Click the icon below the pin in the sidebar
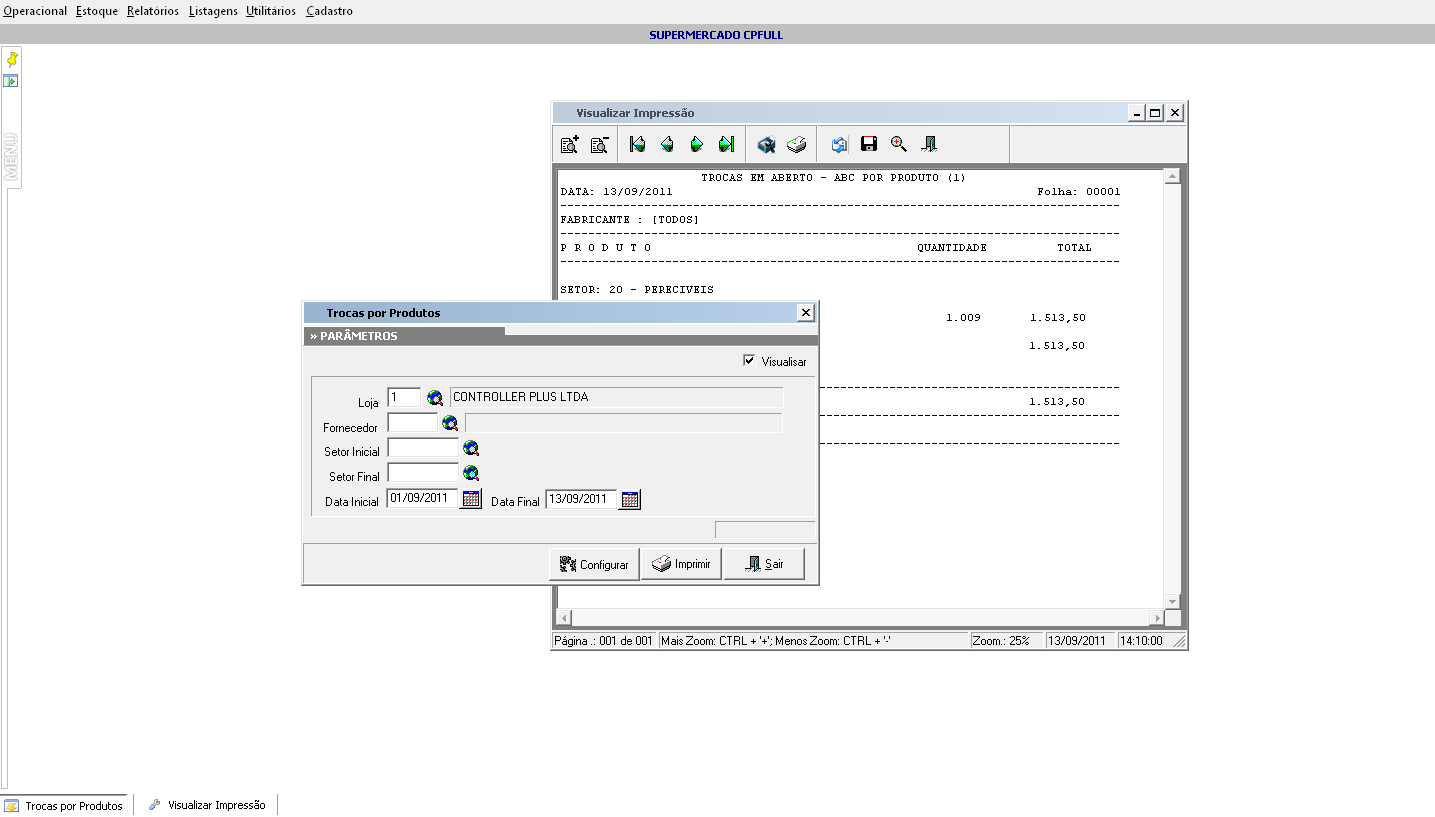The width and height of the screenshot is (1435, 817). tap(11, 81)
